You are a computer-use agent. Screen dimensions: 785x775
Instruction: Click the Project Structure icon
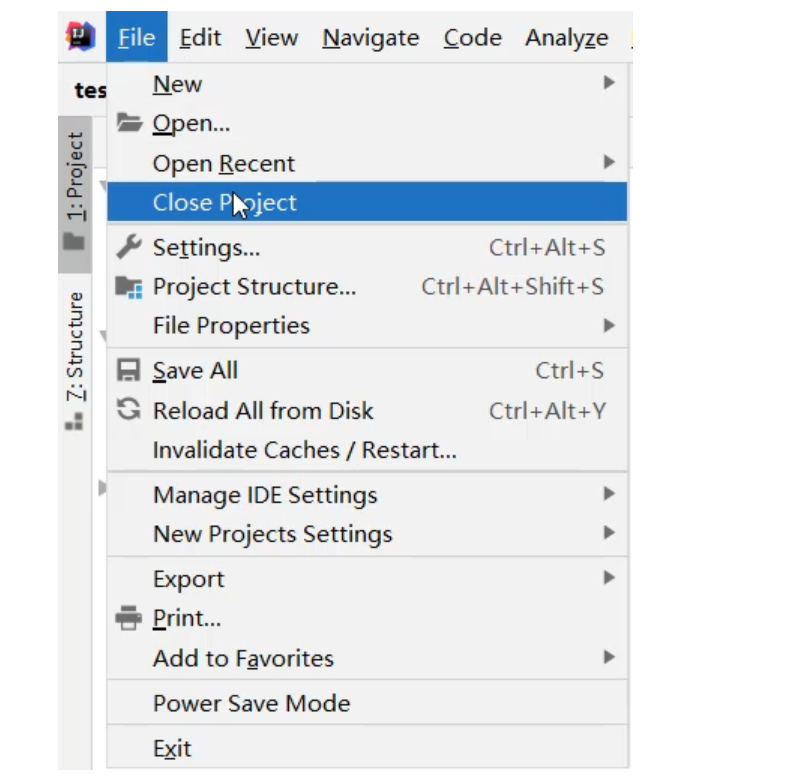129,287
